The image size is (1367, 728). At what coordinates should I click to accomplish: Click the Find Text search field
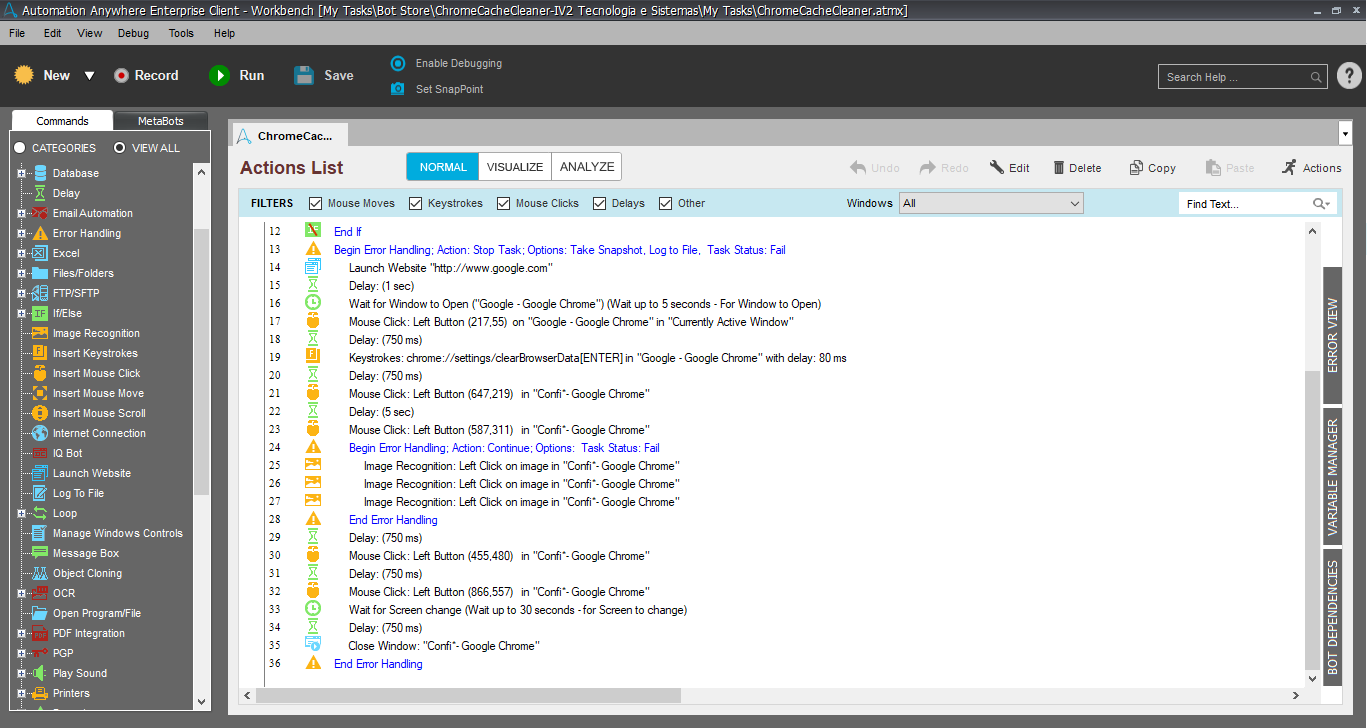pyautogui.click(x=1246, y=204)
